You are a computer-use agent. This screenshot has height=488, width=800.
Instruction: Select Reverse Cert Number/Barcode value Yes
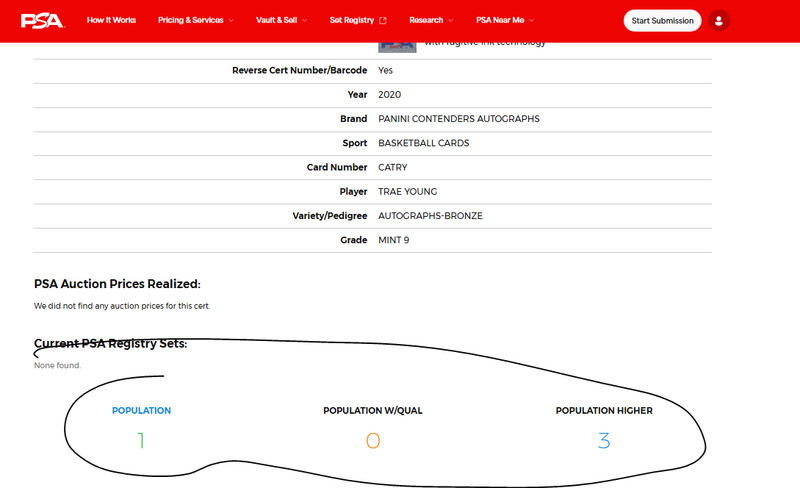[385, 70]
